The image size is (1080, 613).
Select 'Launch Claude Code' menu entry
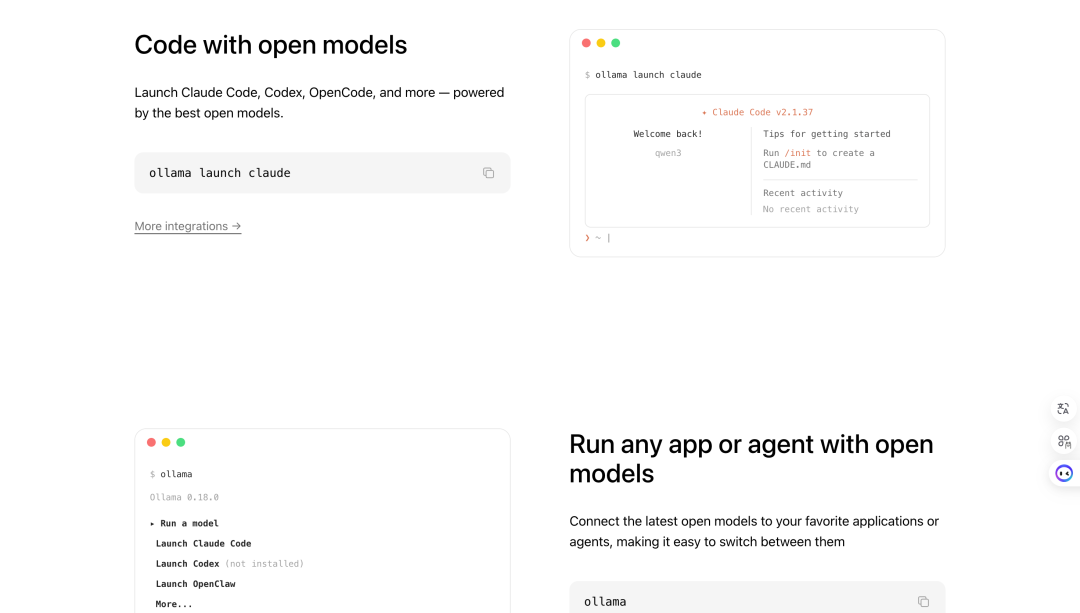[x=203, y=543]
